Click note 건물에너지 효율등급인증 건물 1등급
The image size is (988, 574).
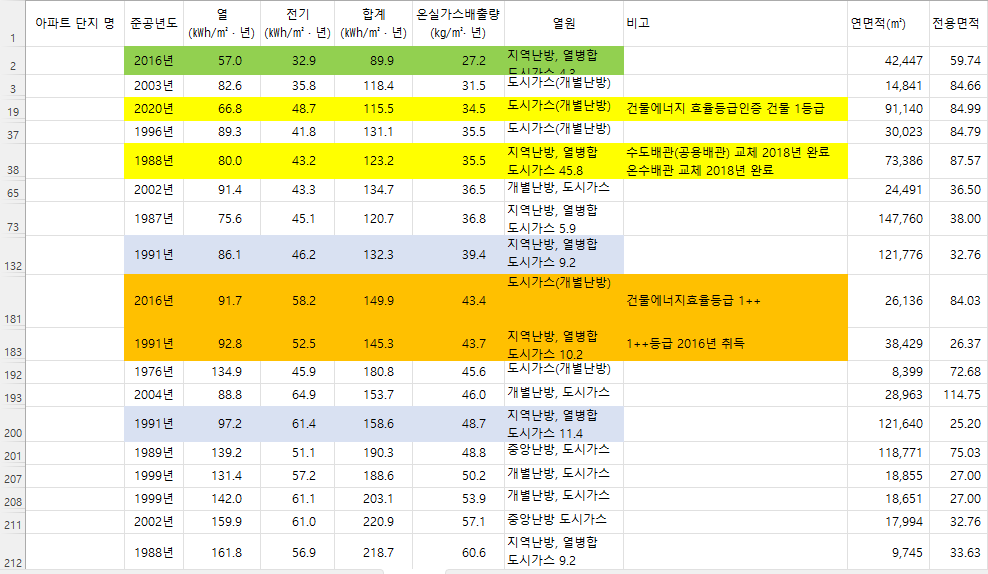735,109
